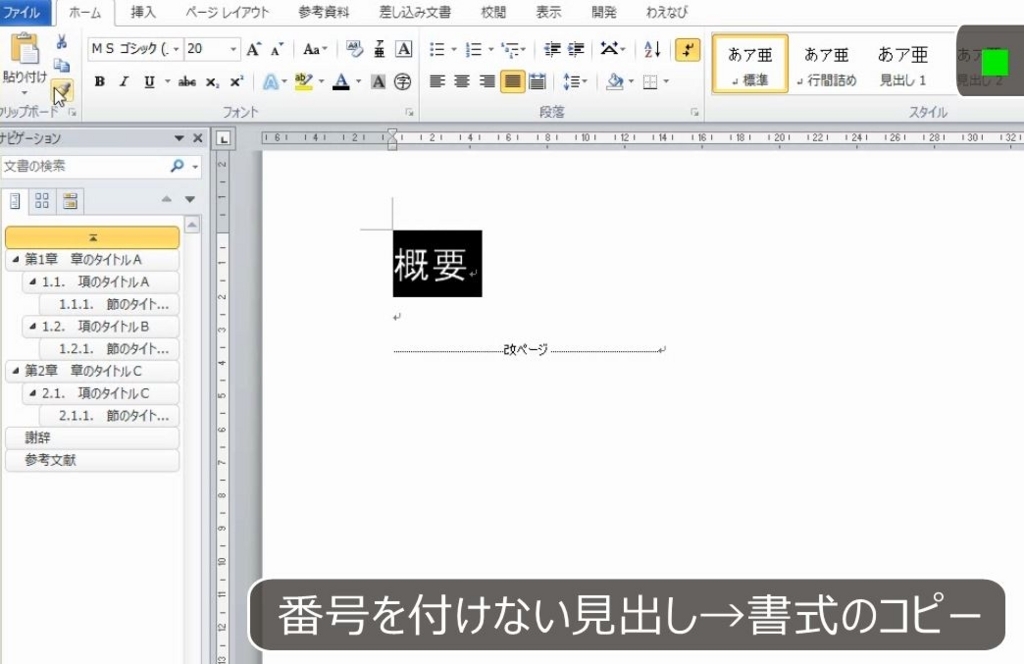Switch to the ページ レイアウト tab
Image resolution: width=1024 pixels, height=664 pixels.
tap(227, 12)
